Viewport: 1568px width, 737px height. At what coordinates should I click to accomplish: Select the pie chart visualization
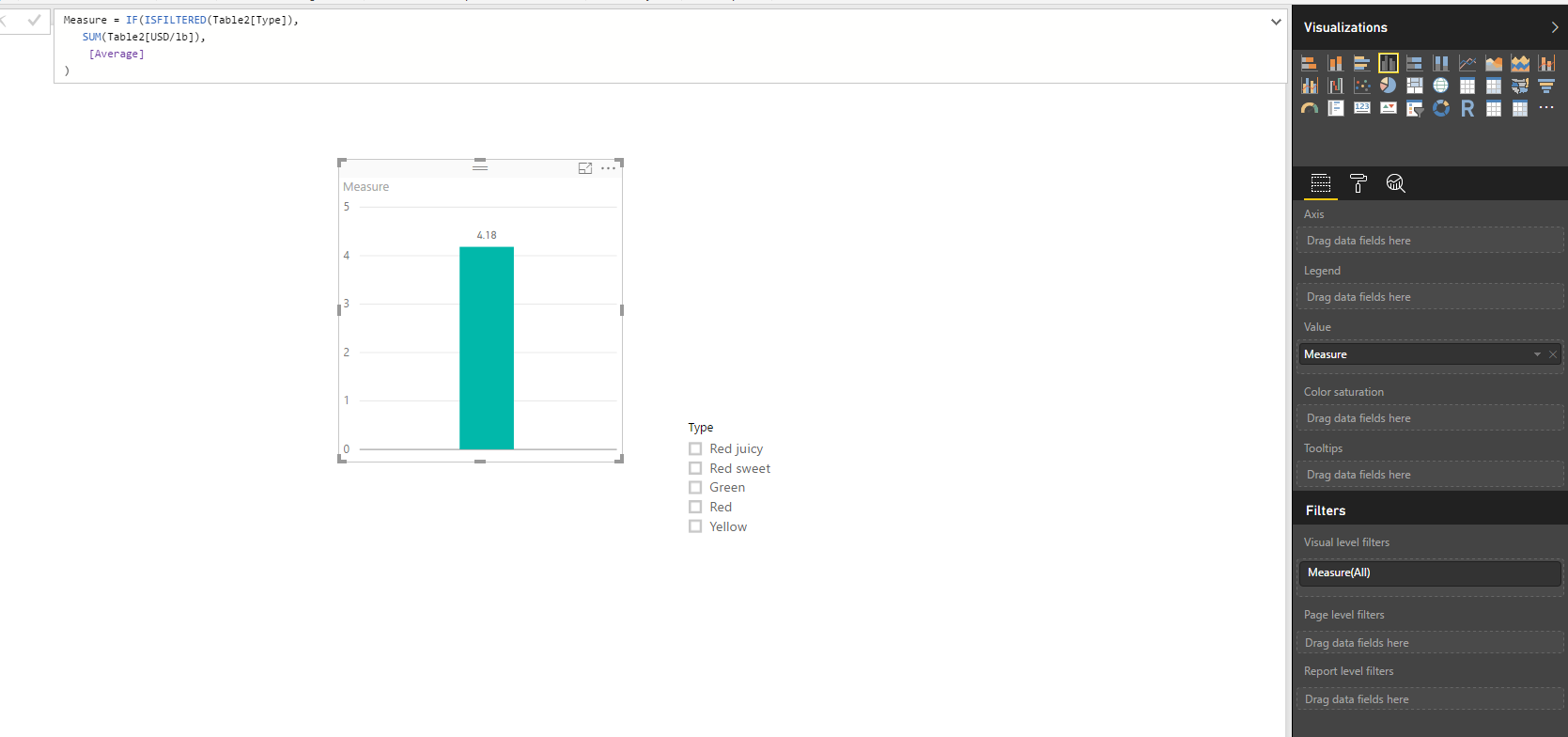coord(1389,86)
